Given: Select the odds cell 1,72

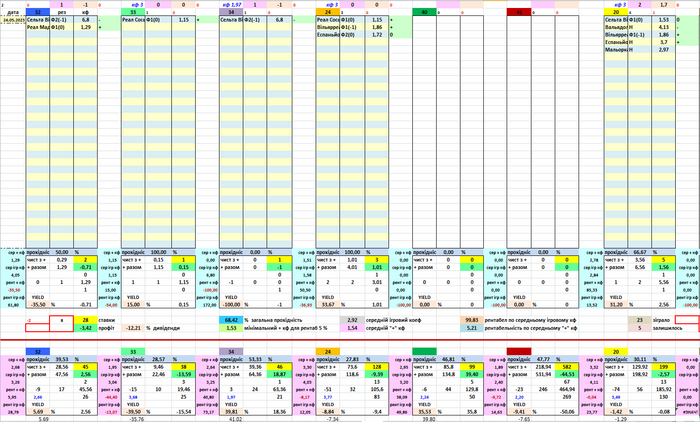Looking at the screenshot, I should point(376,34).
